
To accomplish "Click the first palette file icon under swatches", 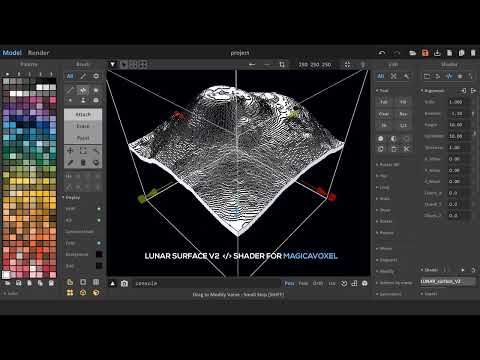I will click(7, 283).
